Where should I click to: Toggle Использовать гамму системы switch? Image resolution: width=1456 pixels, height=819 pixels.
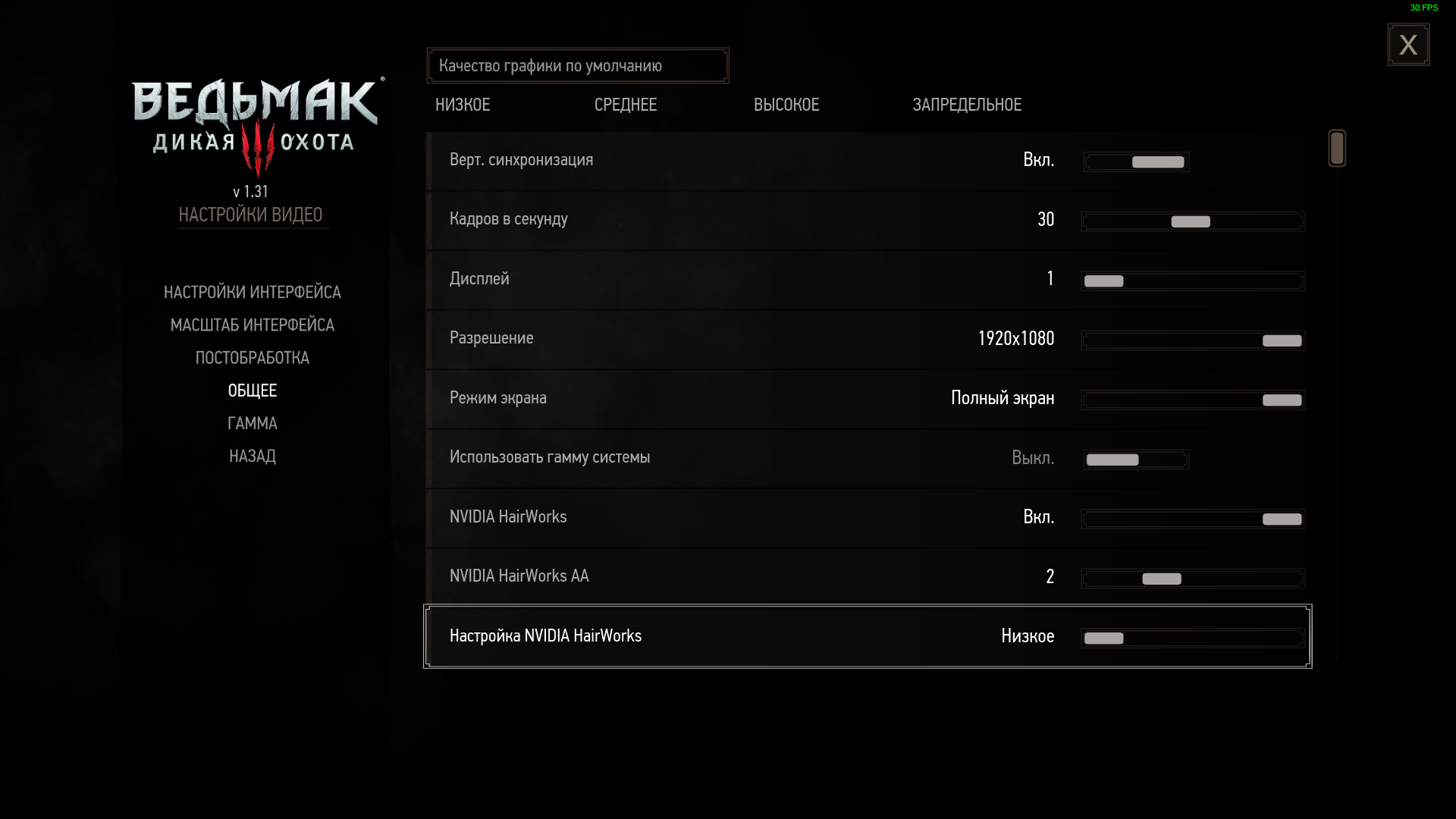point(1136,460)
